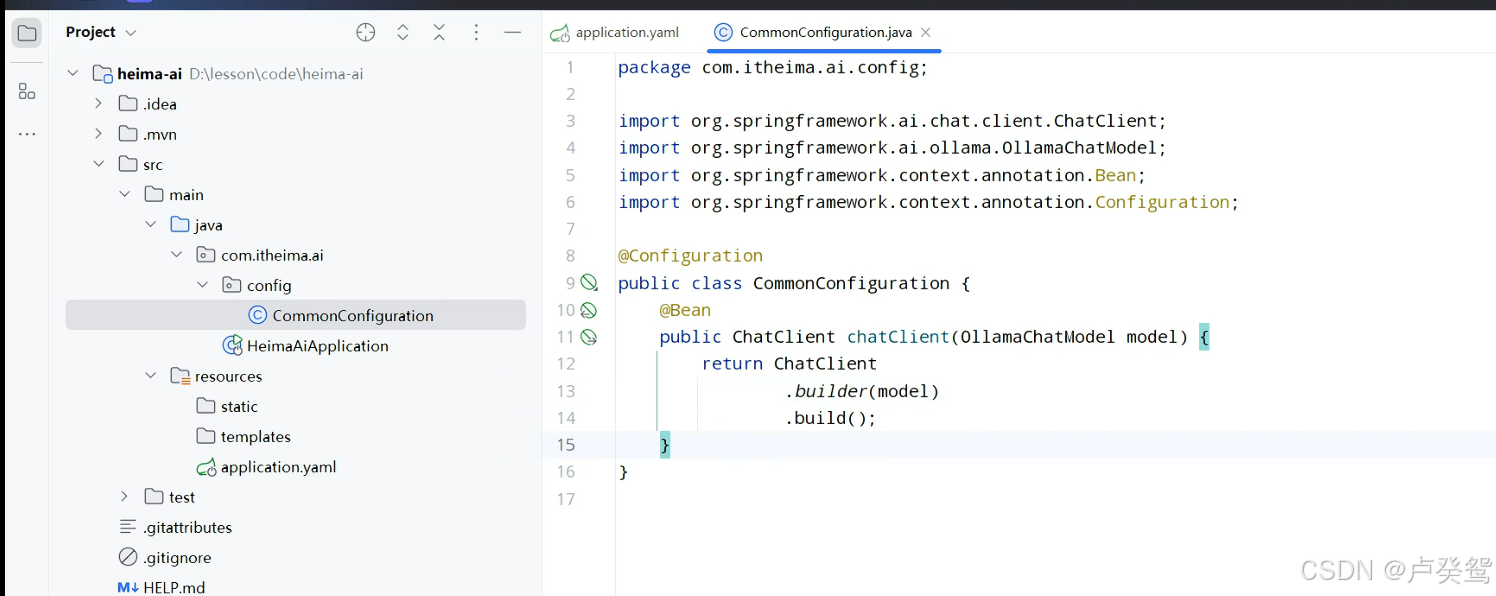1496x596 pixels.
Task: Collapse the java folder
Action: pyautogui.click(x=150, y=224)
